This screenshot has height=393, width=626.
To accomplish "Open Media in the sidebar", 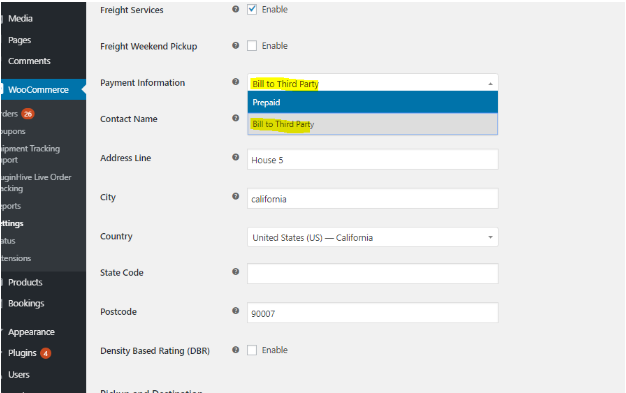I will (x=20, y=18).
